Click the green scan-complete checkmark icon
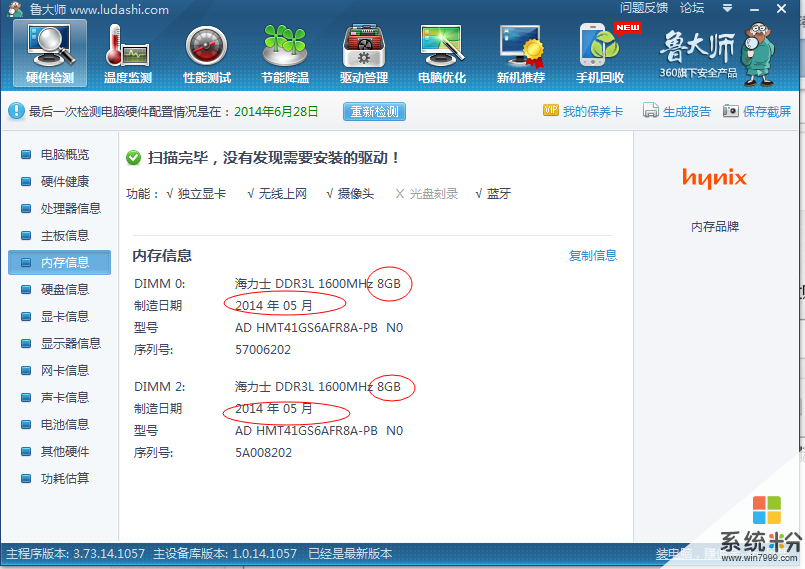Screen dimensions: 805x569 [x=133, y=158]
